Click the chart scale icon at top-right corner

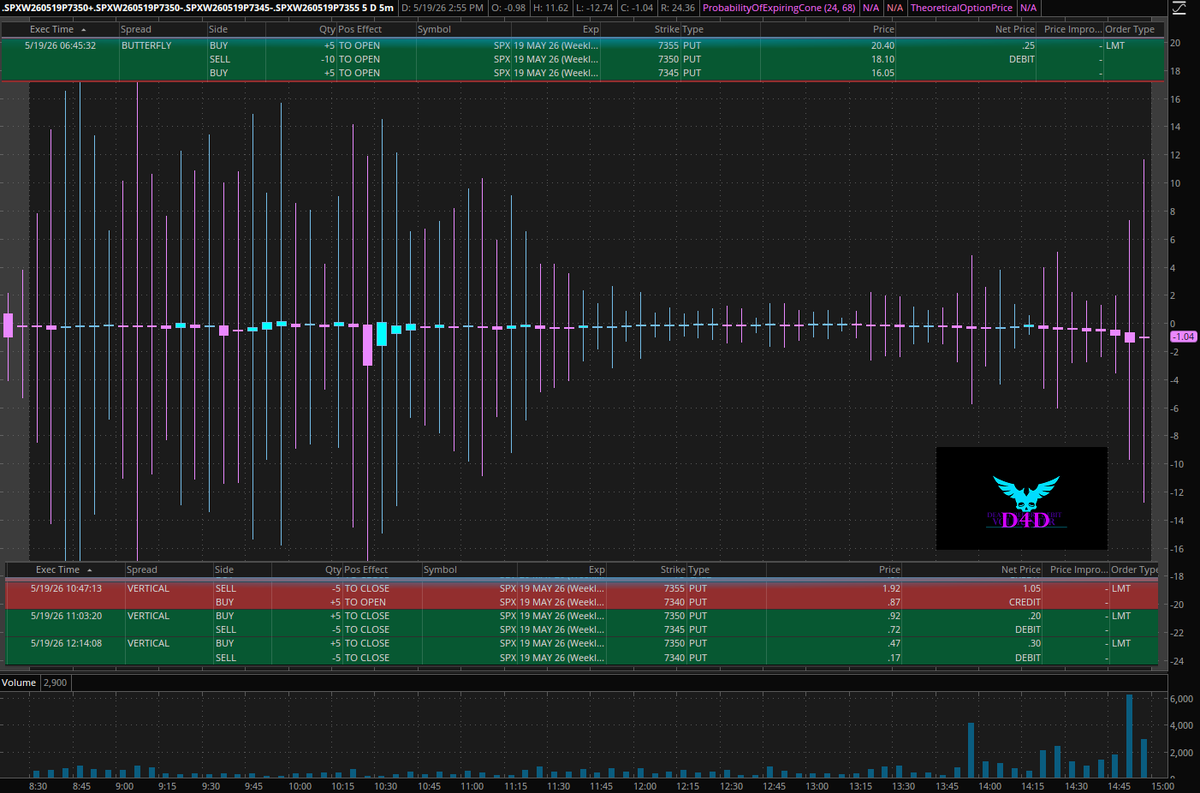[1181, 8]
